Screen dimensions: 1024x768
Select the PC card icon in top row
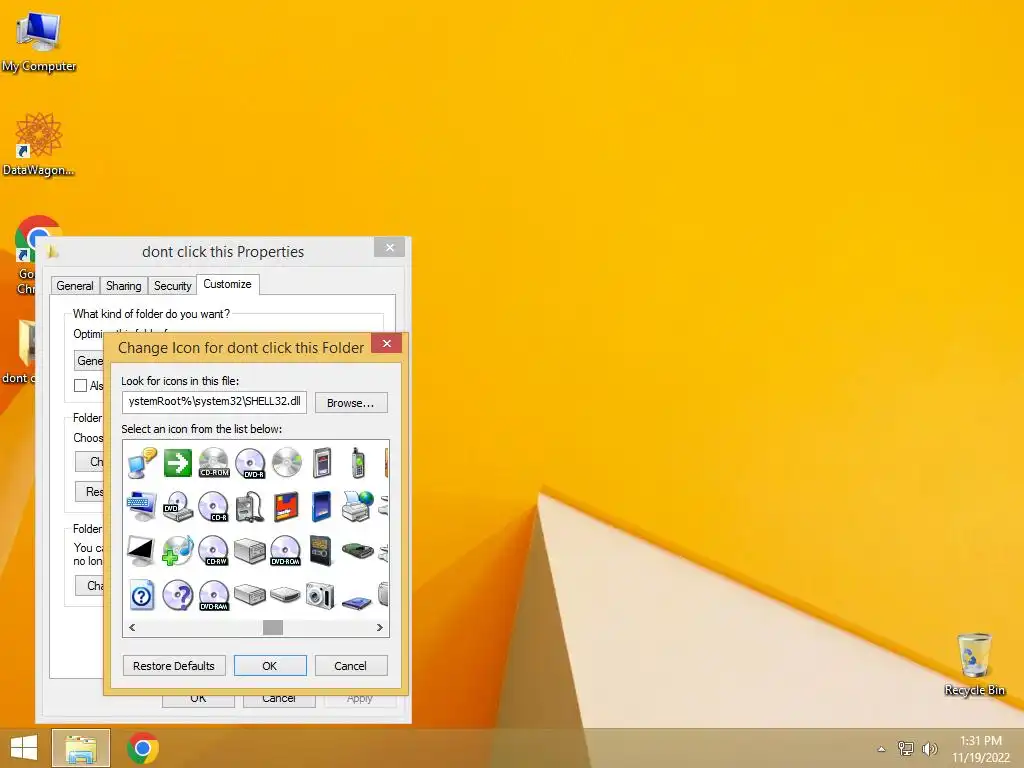pyautogui.click(x=322, y=463)
